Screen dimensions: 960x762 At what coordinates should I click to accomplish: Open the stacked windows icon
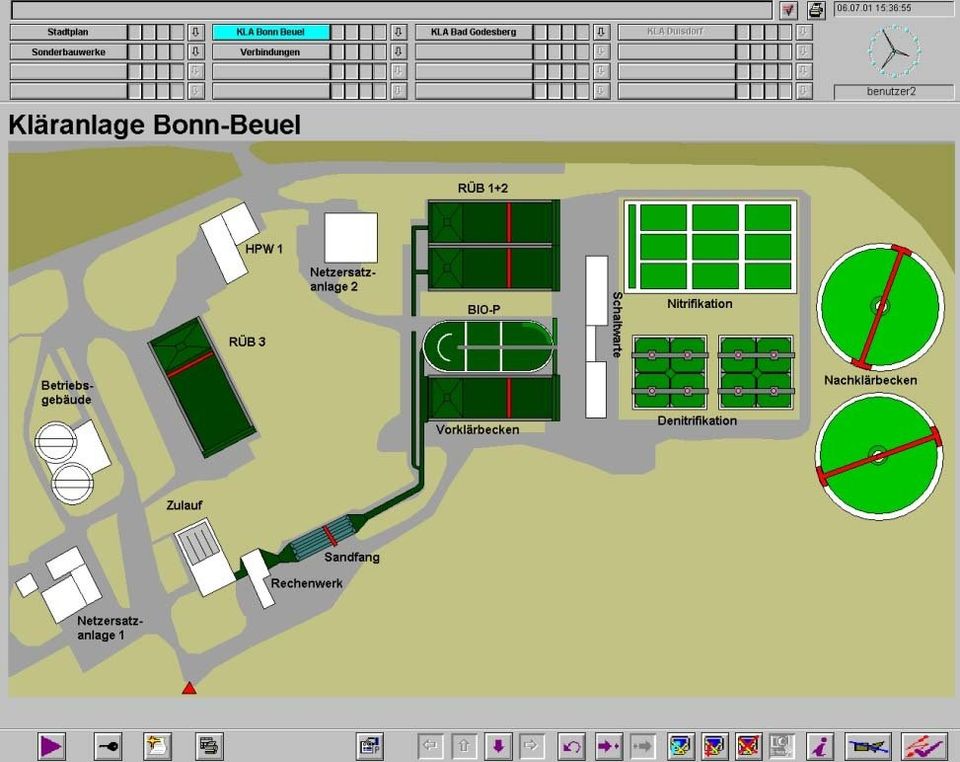click(x=209, y=746)
